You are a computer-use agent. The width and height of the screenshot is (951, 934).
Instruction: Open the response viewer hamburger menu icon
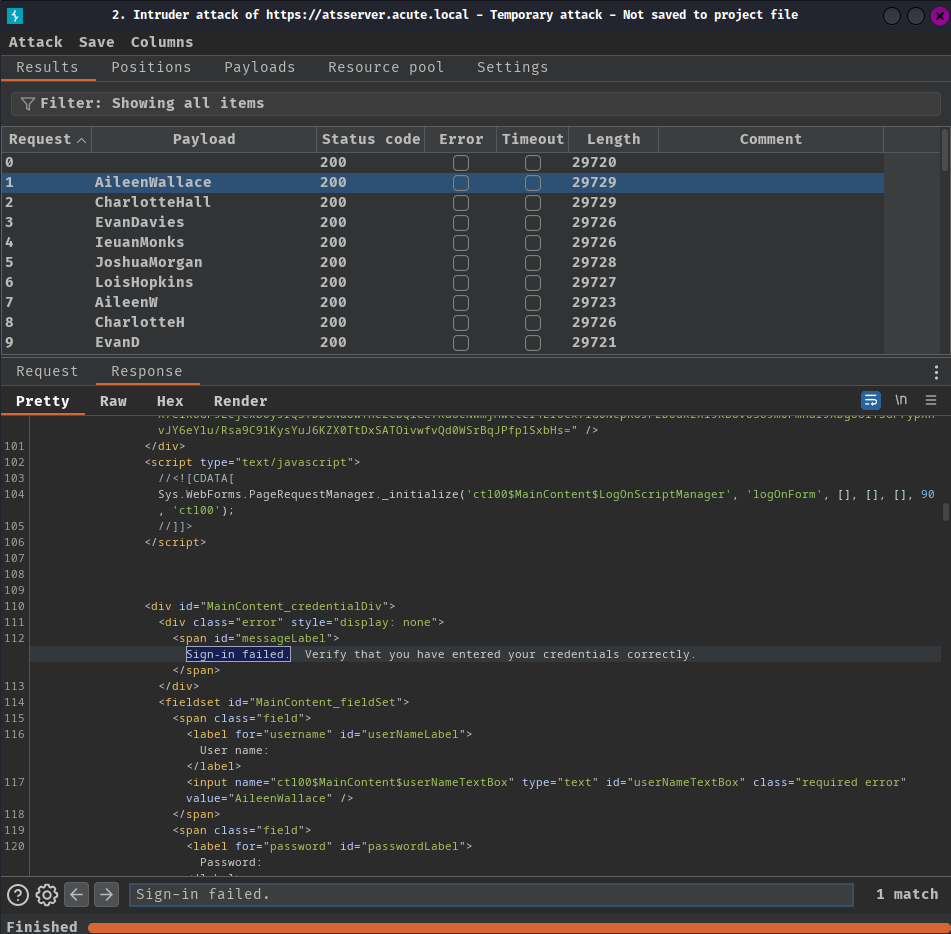(x=930, y=400)
